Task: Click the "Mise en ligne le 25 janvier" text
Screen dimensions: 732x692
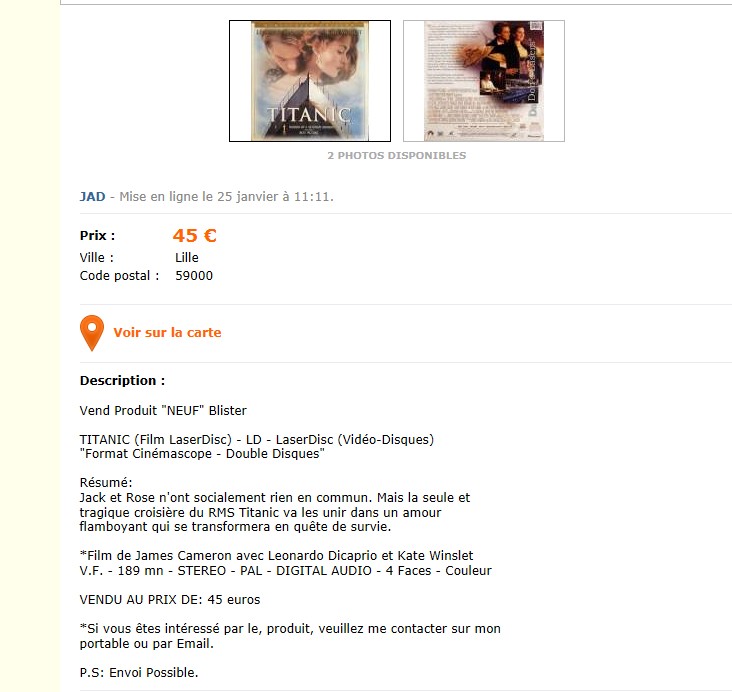Action: click(x=199, y=197)
